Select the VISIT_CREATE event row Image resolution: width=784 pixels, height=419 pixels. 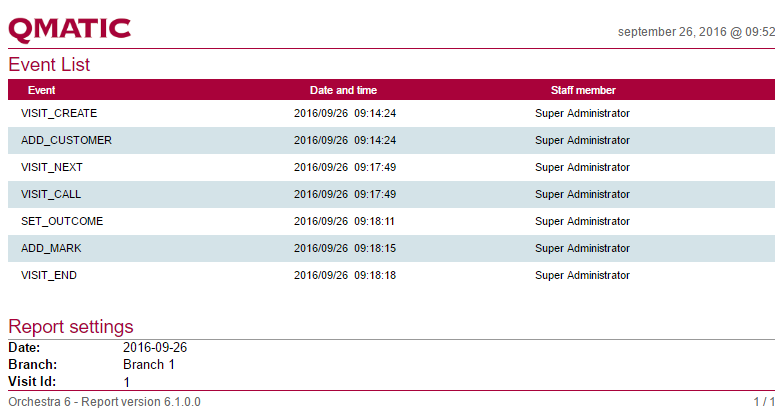(59, 113)
